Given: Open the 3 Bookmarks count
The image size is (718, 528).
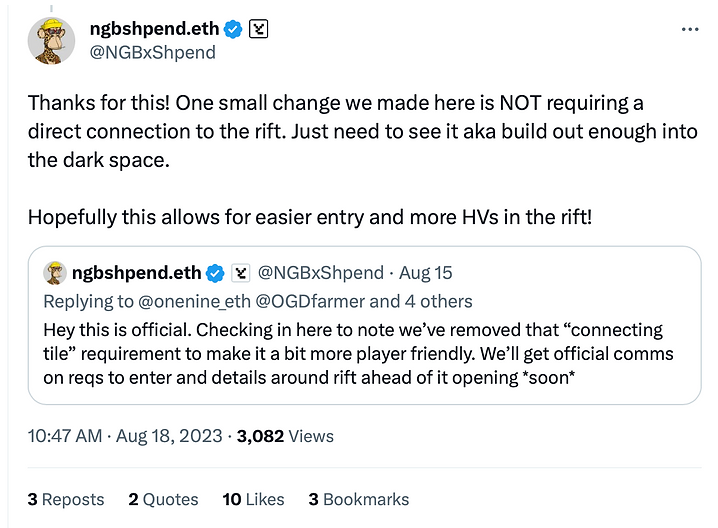Looking at the screenshot, I should pyautogui.click(x=359, y=499).
